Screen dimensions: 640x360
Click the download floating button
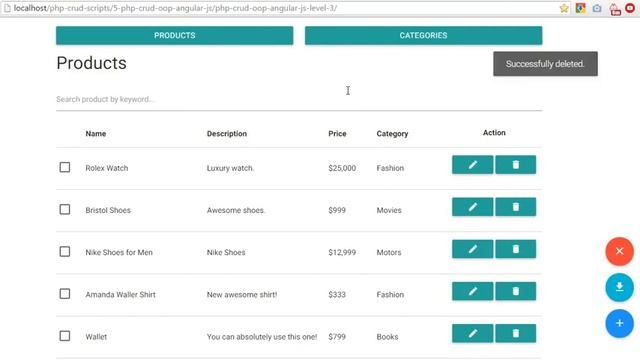(x=620, y=287)
